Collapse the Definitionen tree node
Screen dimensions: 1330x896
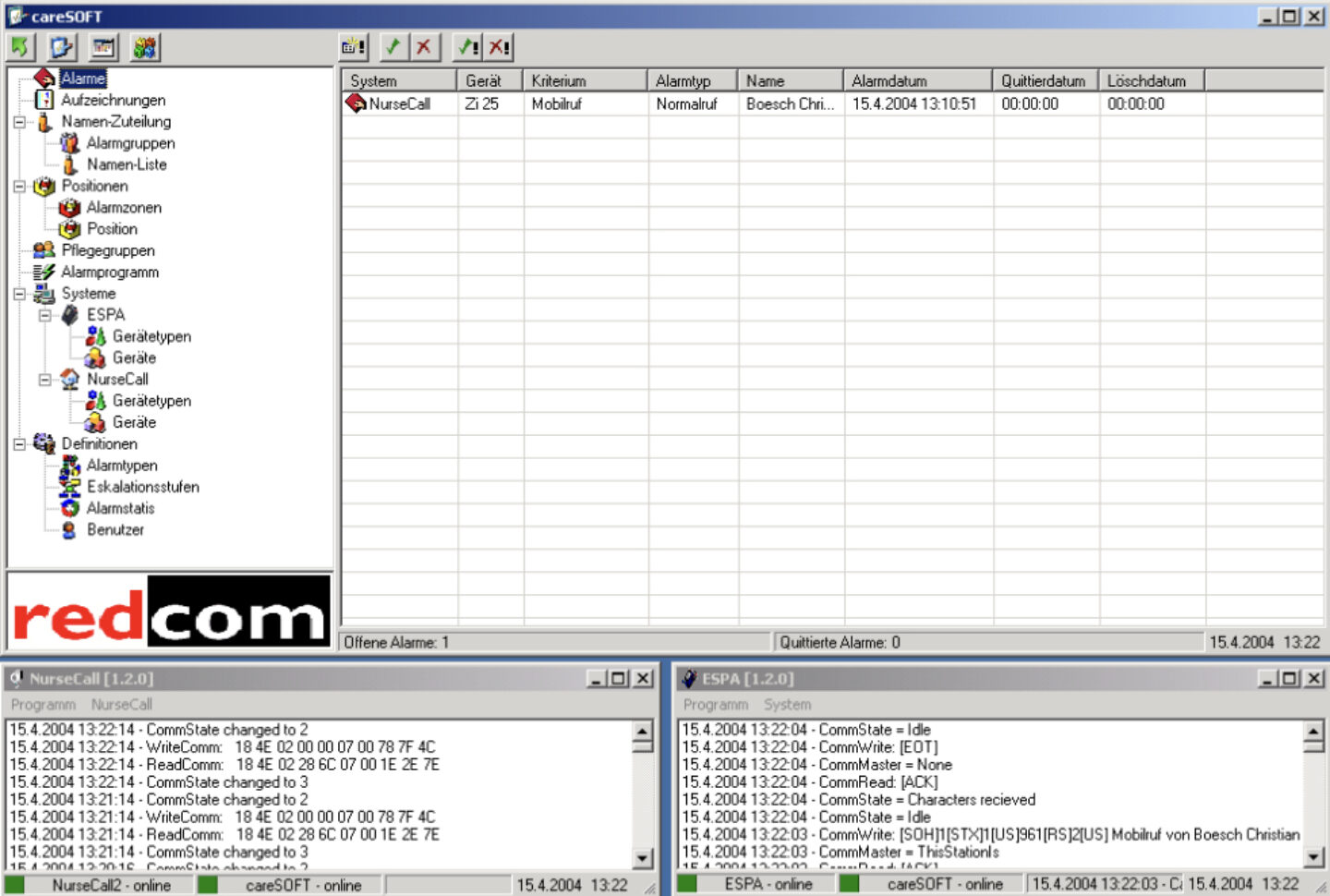pyautogui.click(x=19, y=444)
